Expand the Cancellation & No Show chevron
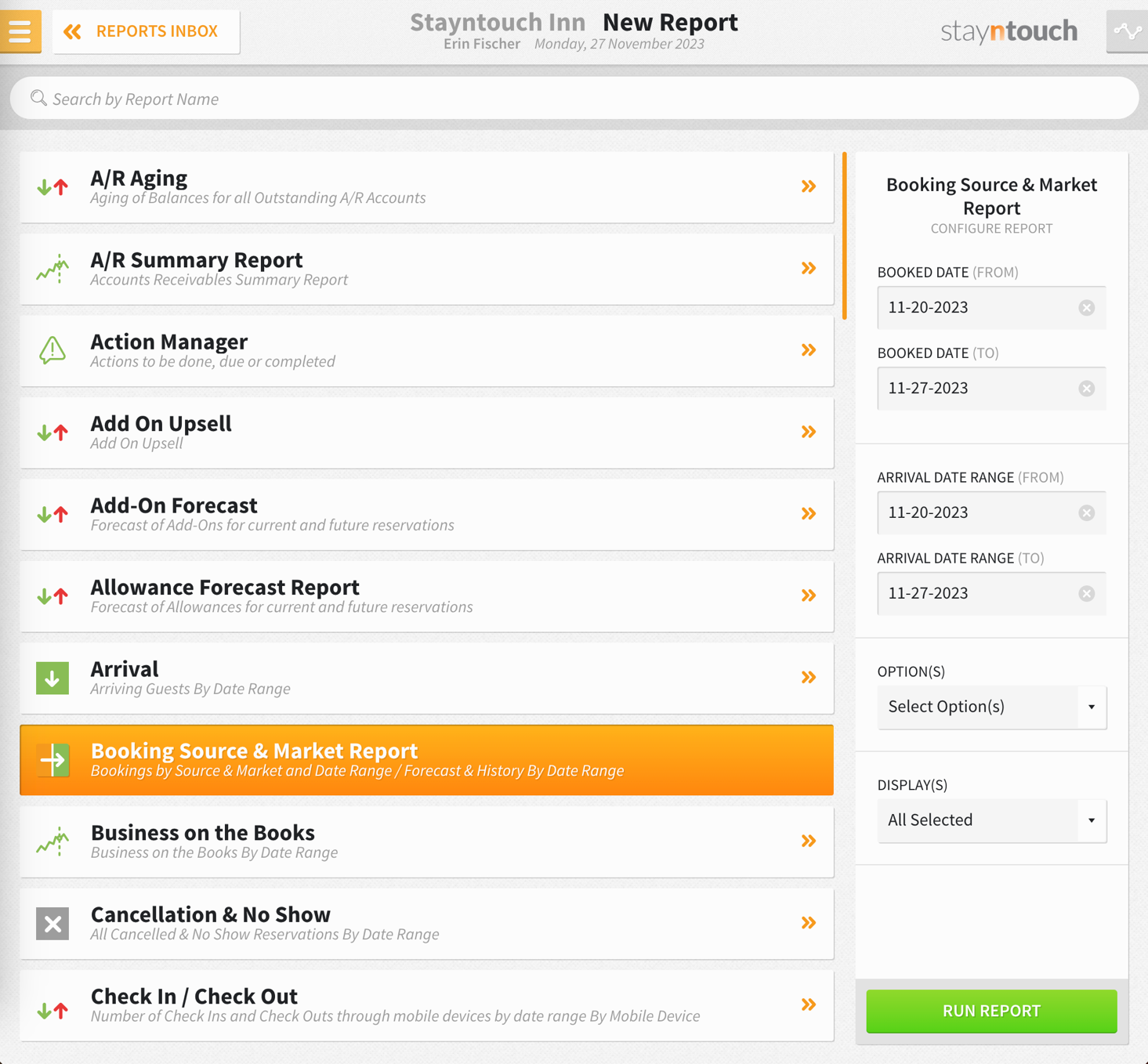This screenshot has height=1064, width=1148. 809,923
